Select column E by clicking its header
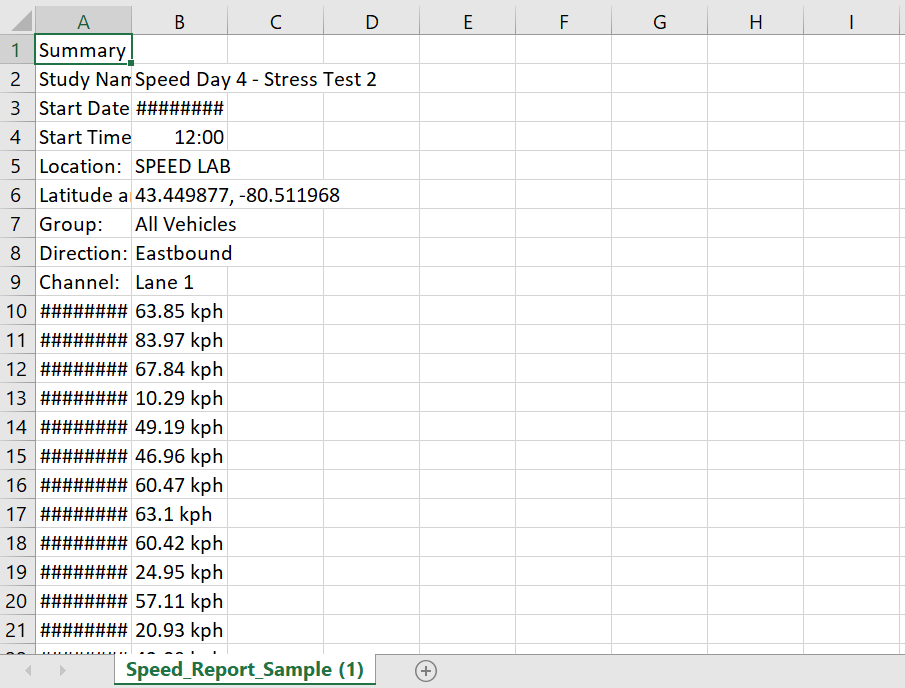This screenshot has height=688, width=905. pos(467,20)
